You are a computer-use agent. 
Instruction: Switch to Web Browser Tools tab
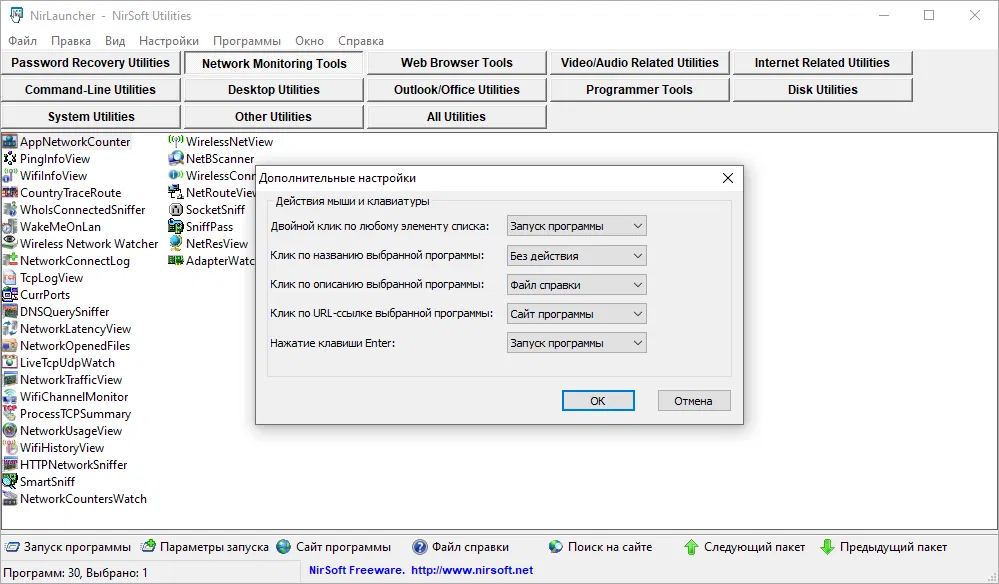[x=457, y=62]
